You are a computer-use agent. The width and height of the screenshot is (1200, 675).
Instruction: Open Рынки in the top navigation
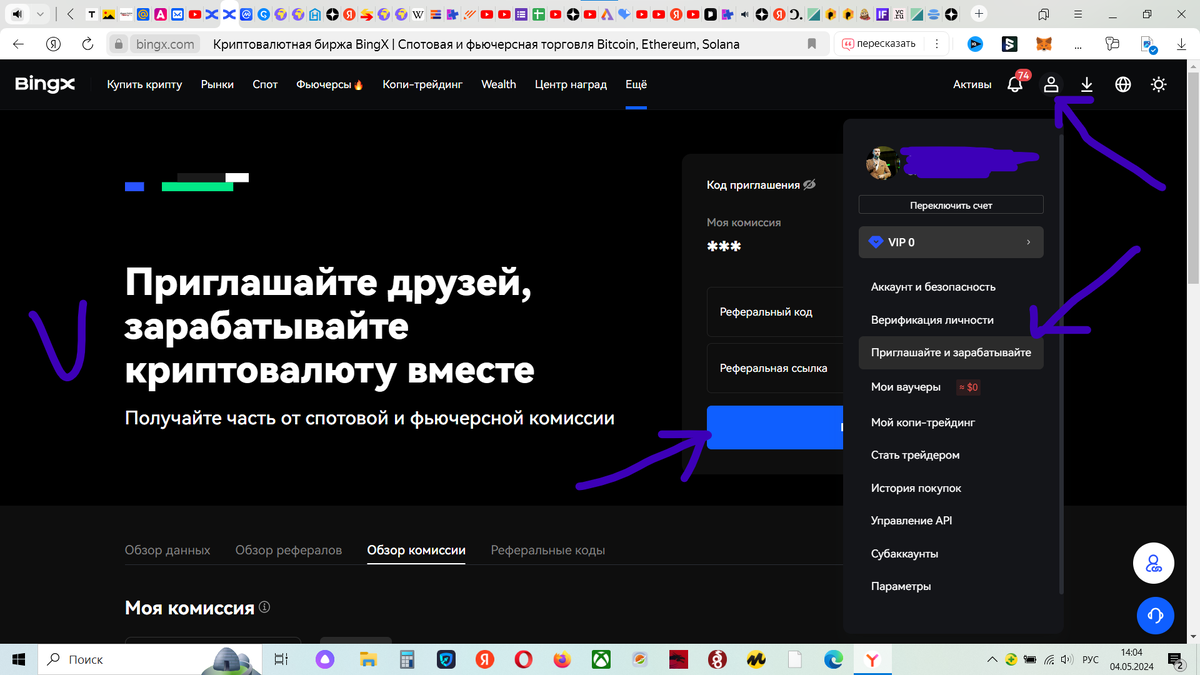(217, 84)
